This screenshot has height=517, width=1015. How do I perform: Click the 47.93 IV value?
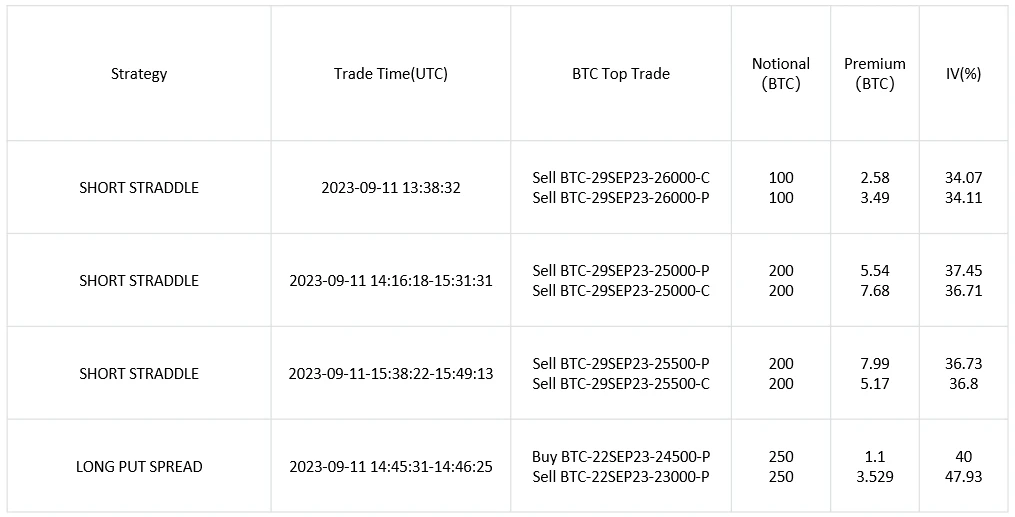[x=963, y=477]
